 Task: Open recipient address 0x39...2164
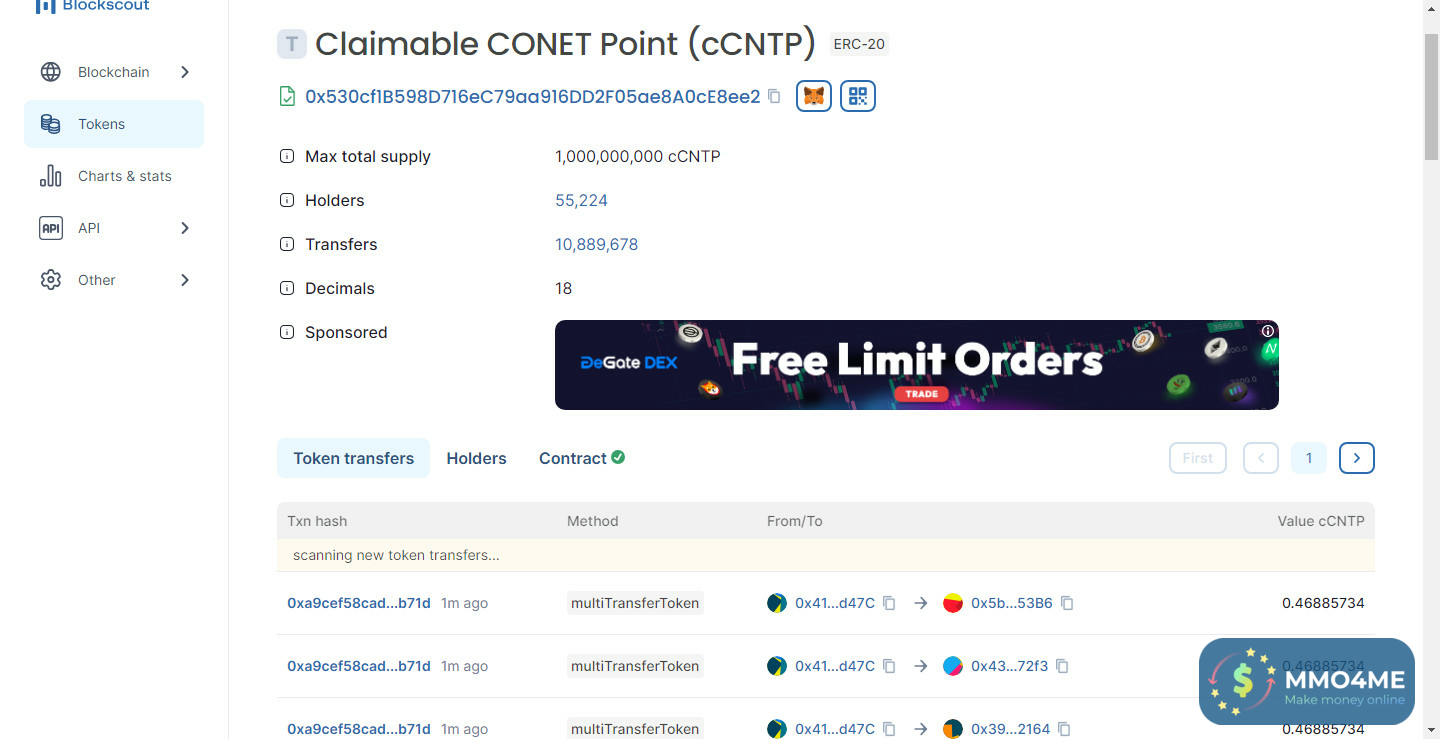click(x=1011, y=729)
